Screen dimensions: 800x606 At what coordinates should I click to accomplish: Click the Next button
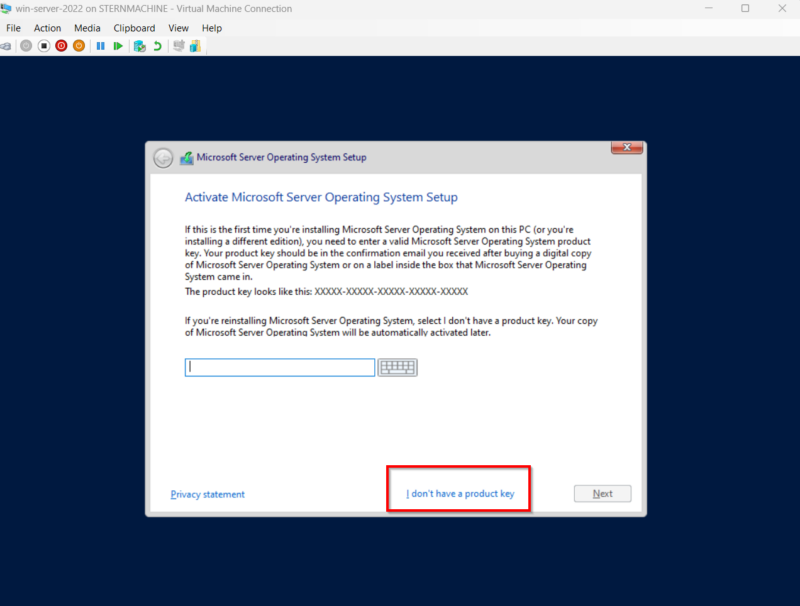click(603, 493)
